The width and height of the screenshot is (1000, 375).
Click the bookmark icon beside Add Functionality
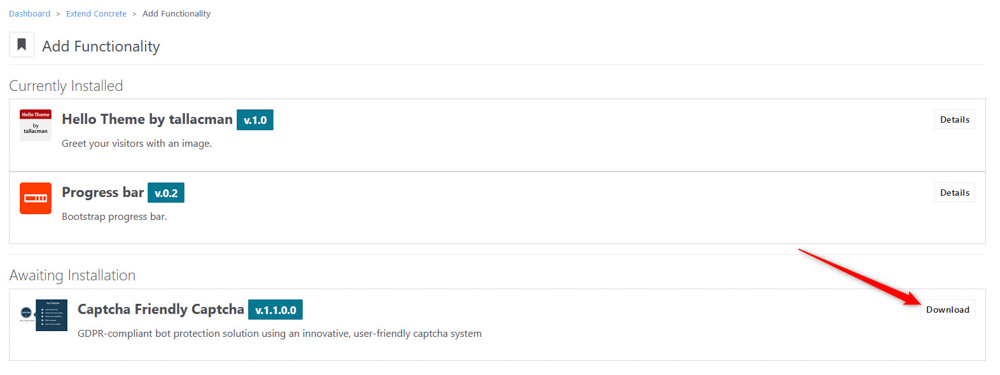click(x=22, y=45)
